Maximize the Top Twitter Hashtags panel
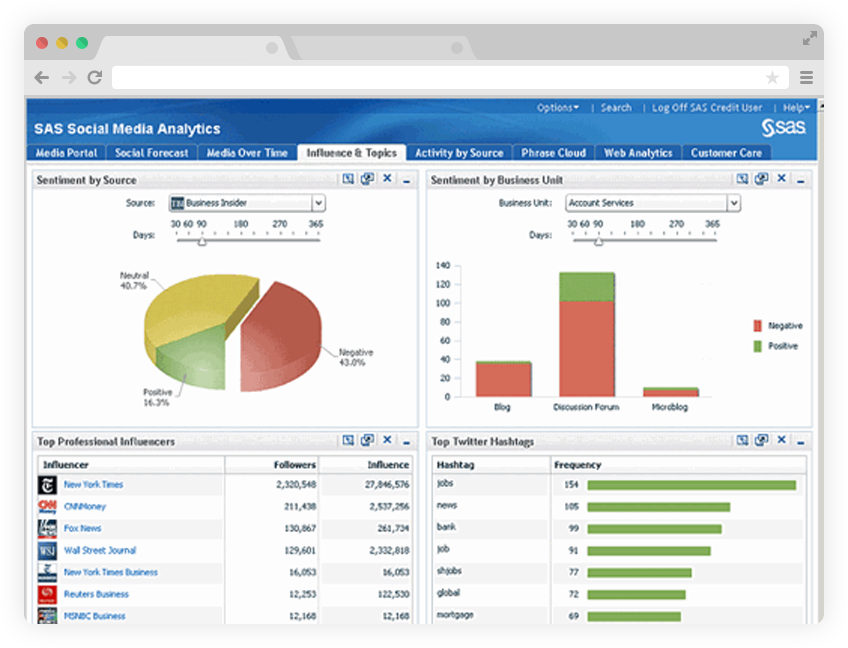848x648 pixels. 743,440
